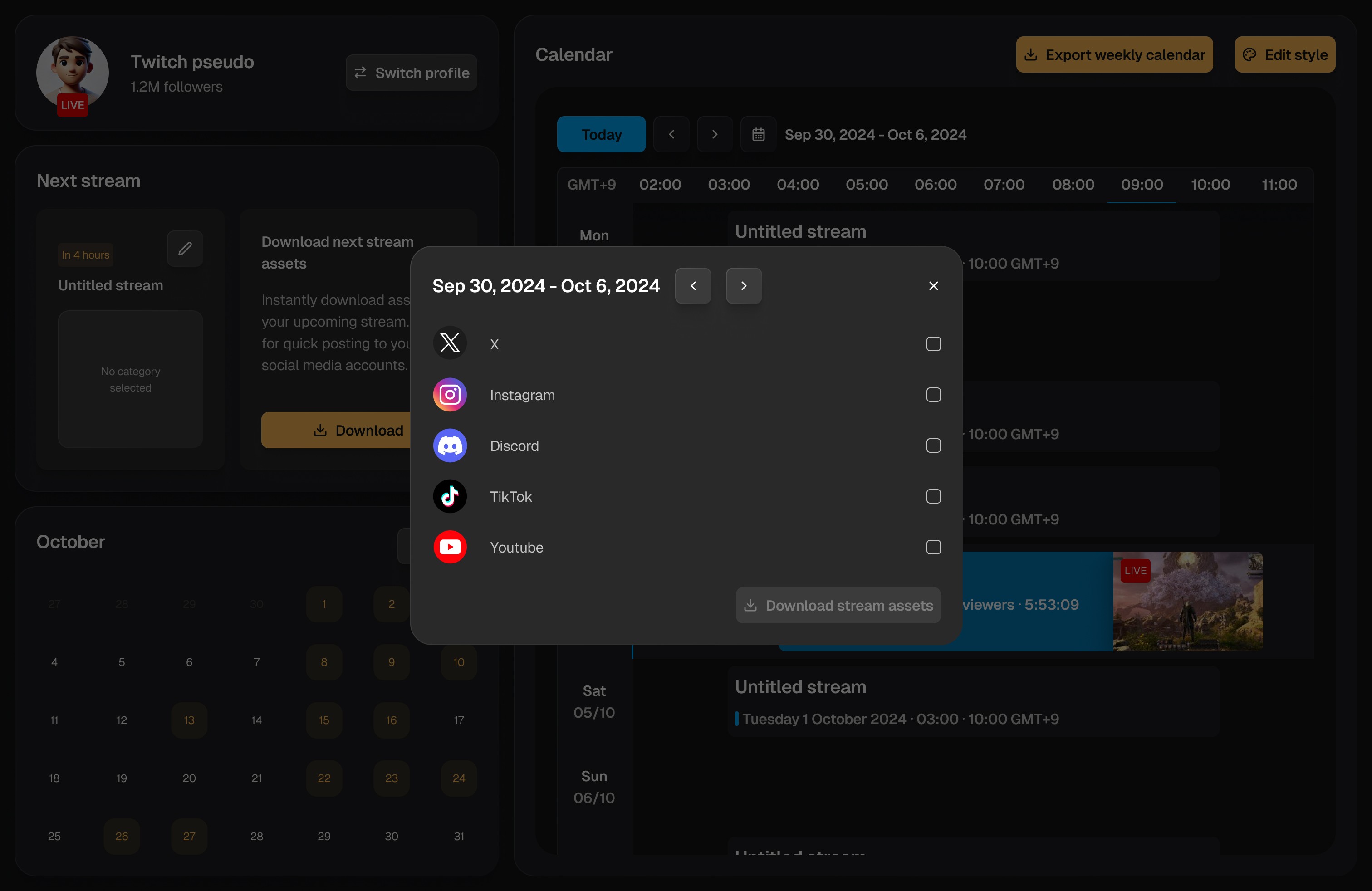Viewport: 1372px width, 891px height.
Task: Select the 09:00 time column header
Action: pyautogui.click(x=1142, y=185)
